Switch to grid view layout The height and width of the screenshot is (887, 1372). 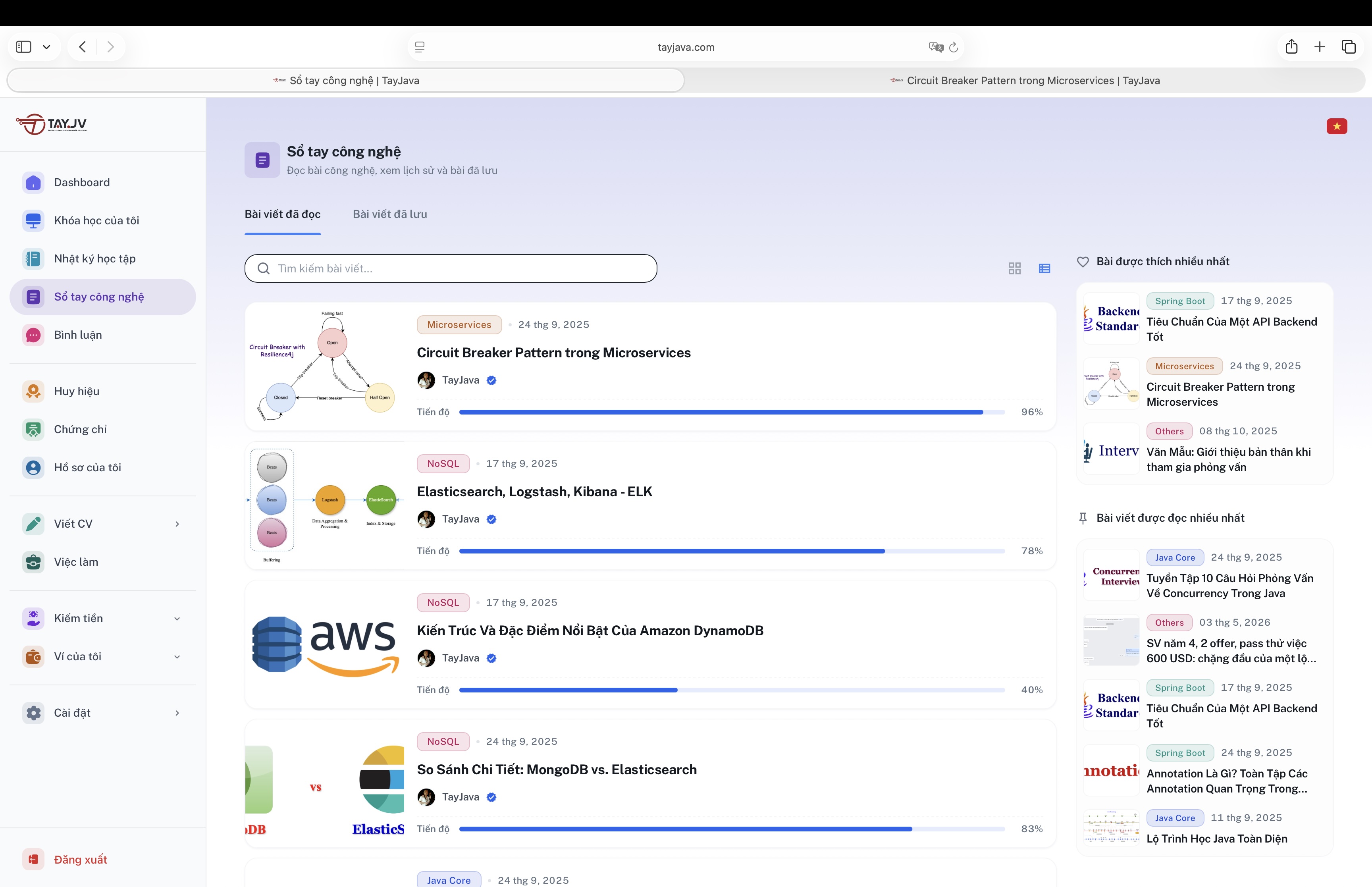click(x=1014, y=268)
